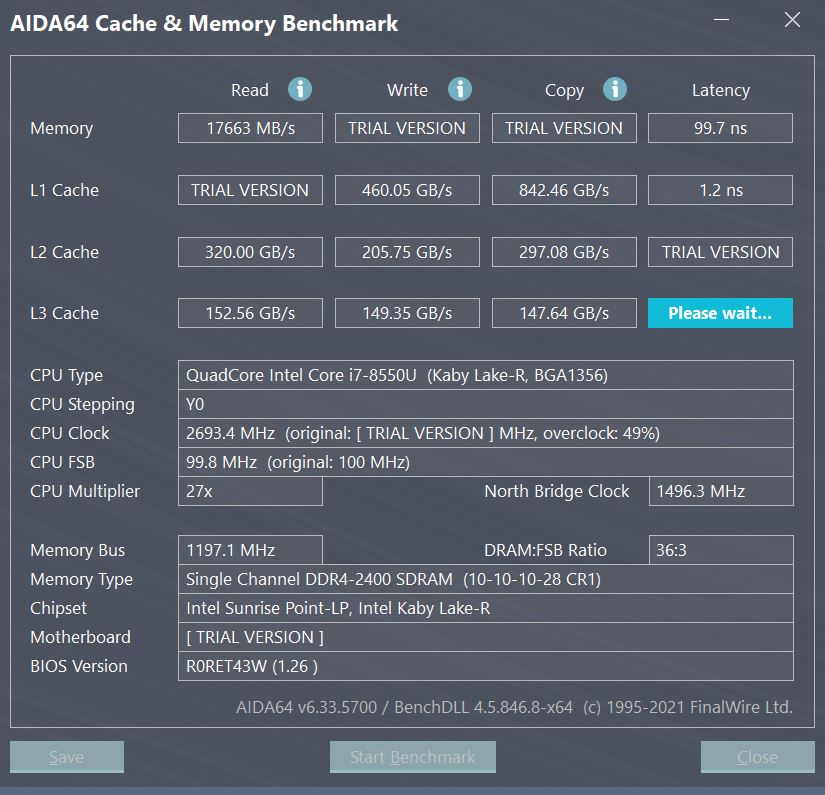The width and height of the screenshot is (825, 795).
Task: Click L1 Cache copy 842.46 GB/s
Action: pos(564,190)
